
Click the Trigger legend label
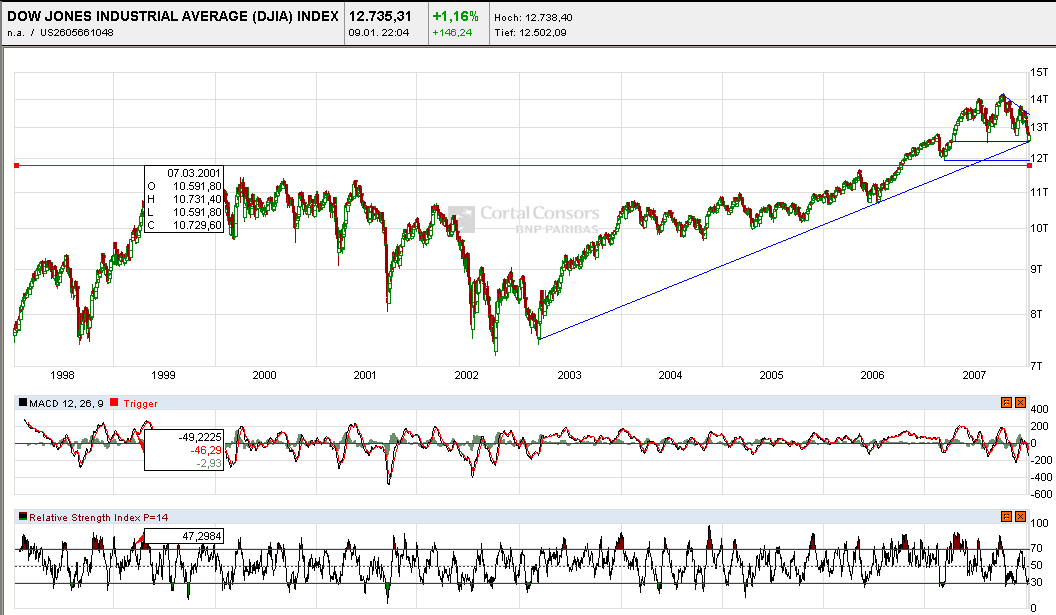pos(140,403)
